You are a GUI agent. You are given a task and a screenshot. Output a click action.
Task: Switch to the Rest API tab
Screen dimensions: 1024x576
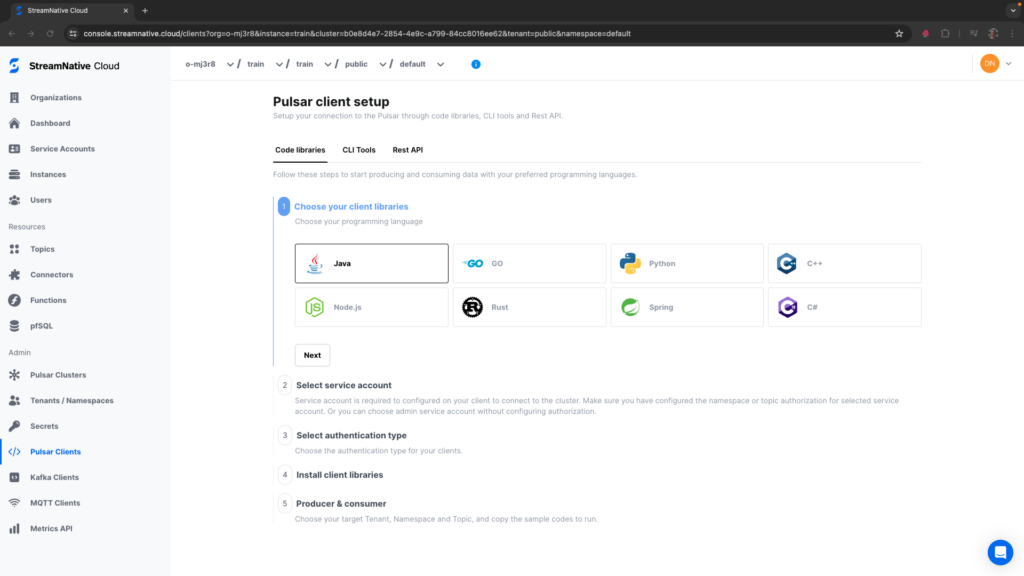pyautogui.click(x=407, y=150)
